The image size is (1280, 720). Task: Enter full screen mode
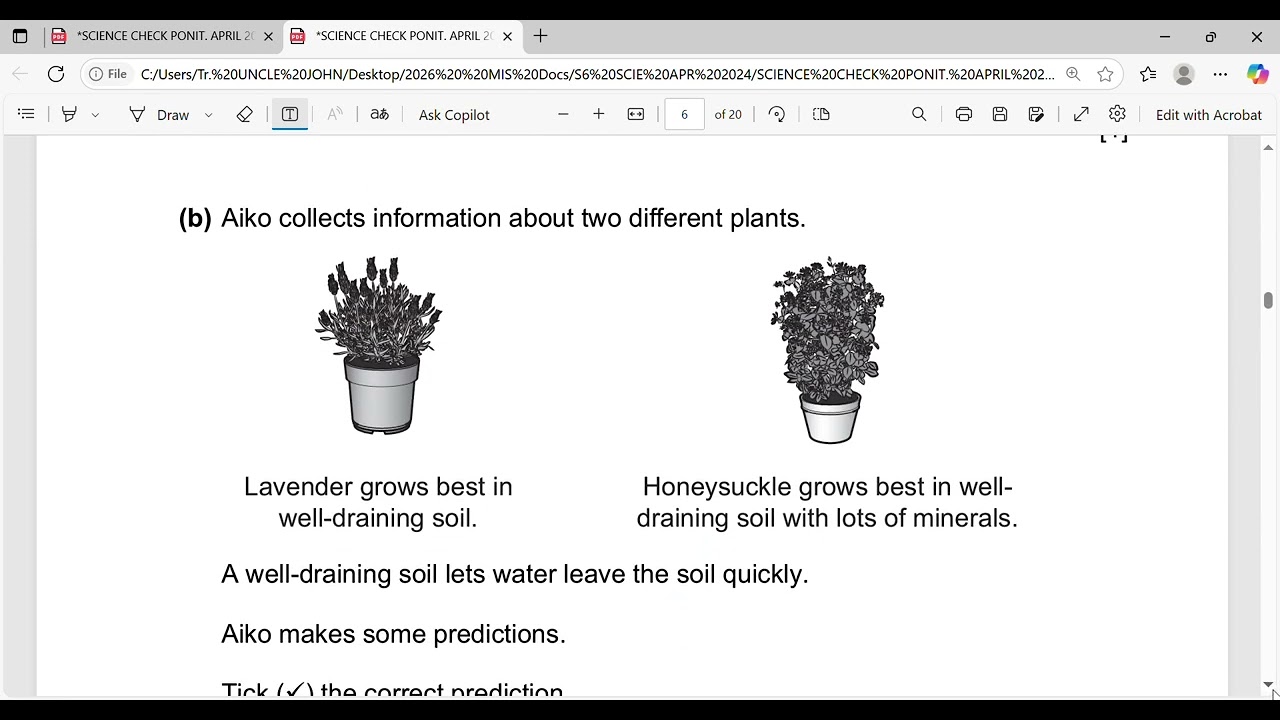pyautogui.click(x=1081, y=115)
